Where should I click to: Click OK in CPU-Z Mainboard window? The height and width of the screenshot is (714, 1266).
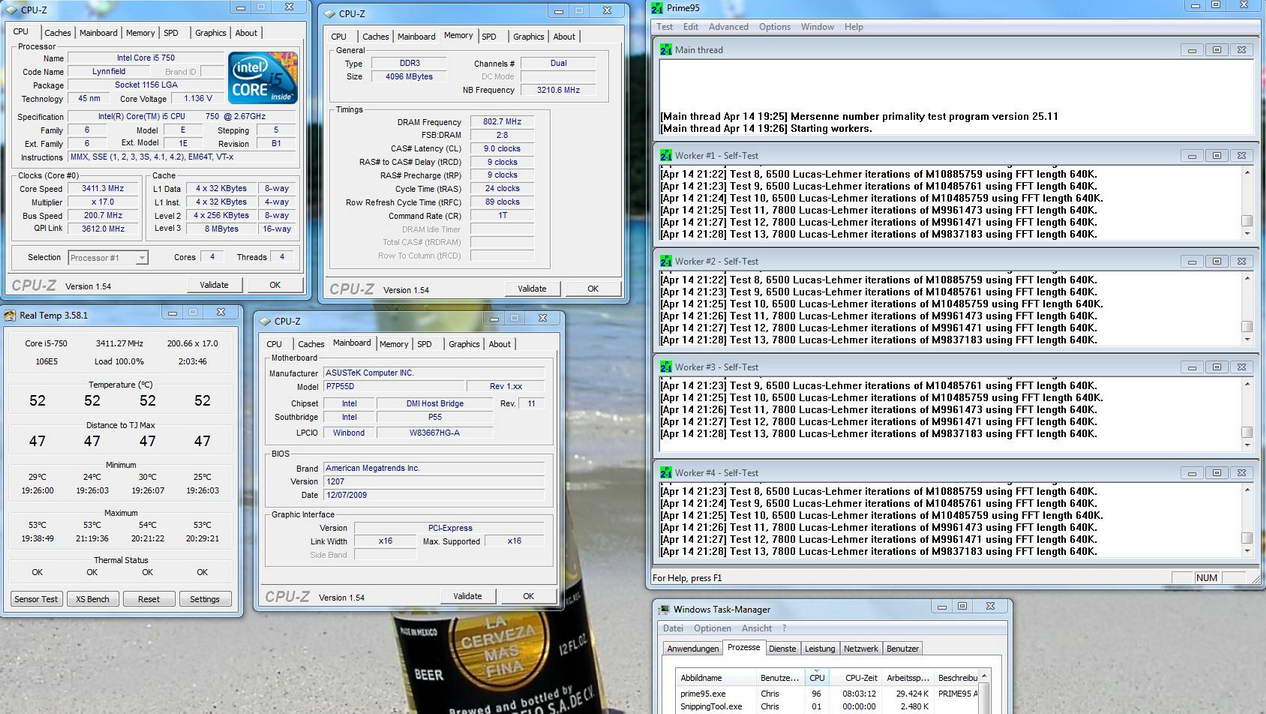pos(528,596)
